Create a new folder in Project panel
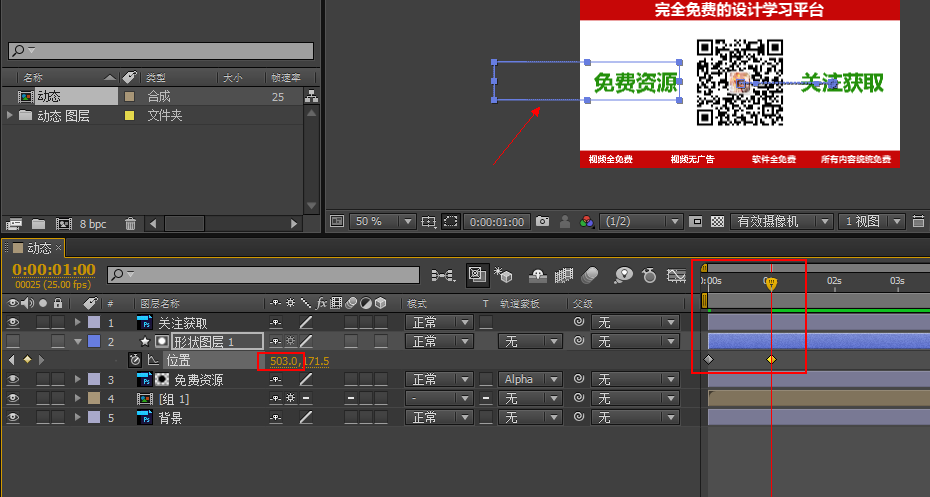This screenshot has width=930, height=497. pyautogui.click(x=39, y=224)
